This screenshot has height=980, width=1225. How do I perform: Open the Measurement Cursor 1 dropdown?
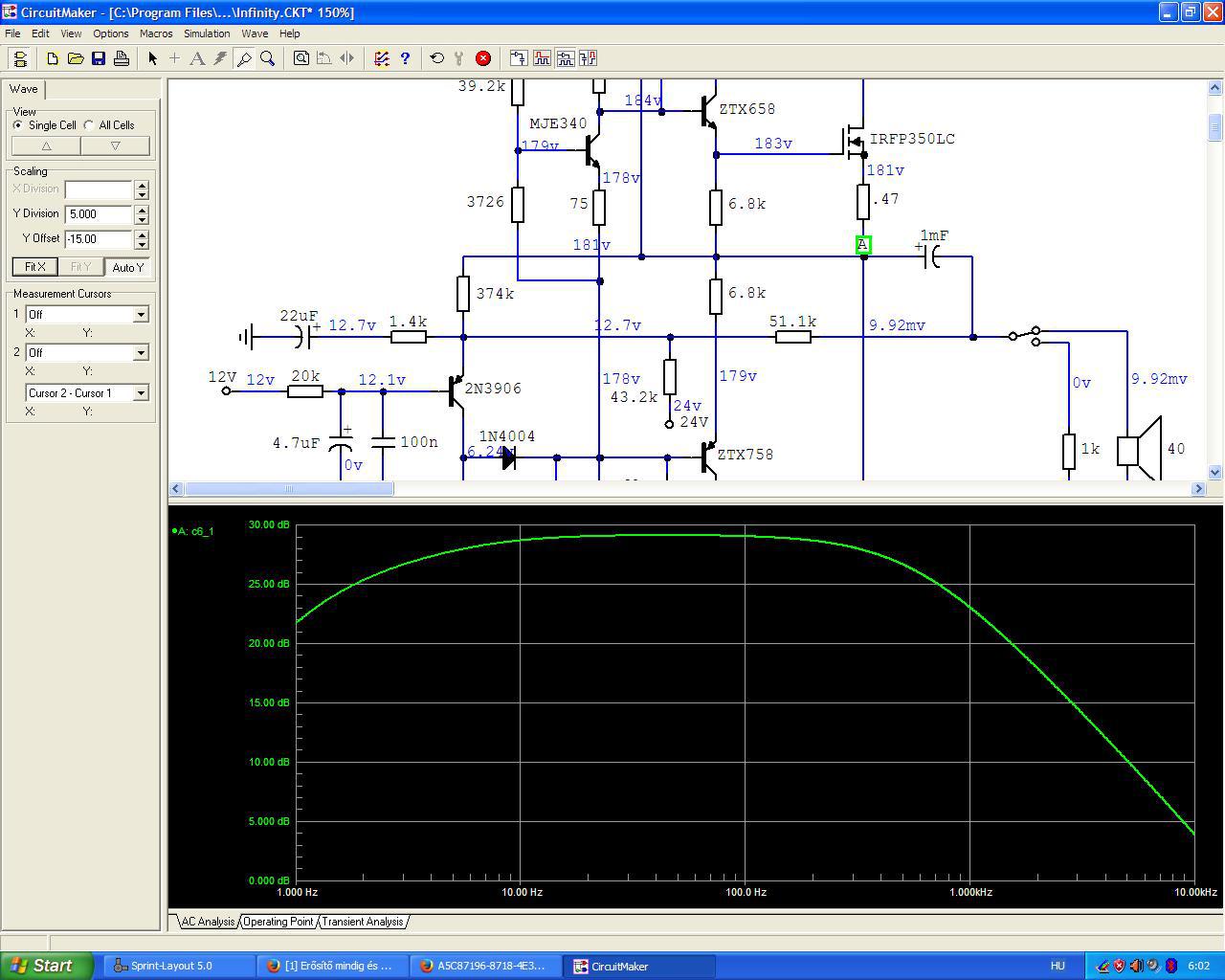pos(141,315)
